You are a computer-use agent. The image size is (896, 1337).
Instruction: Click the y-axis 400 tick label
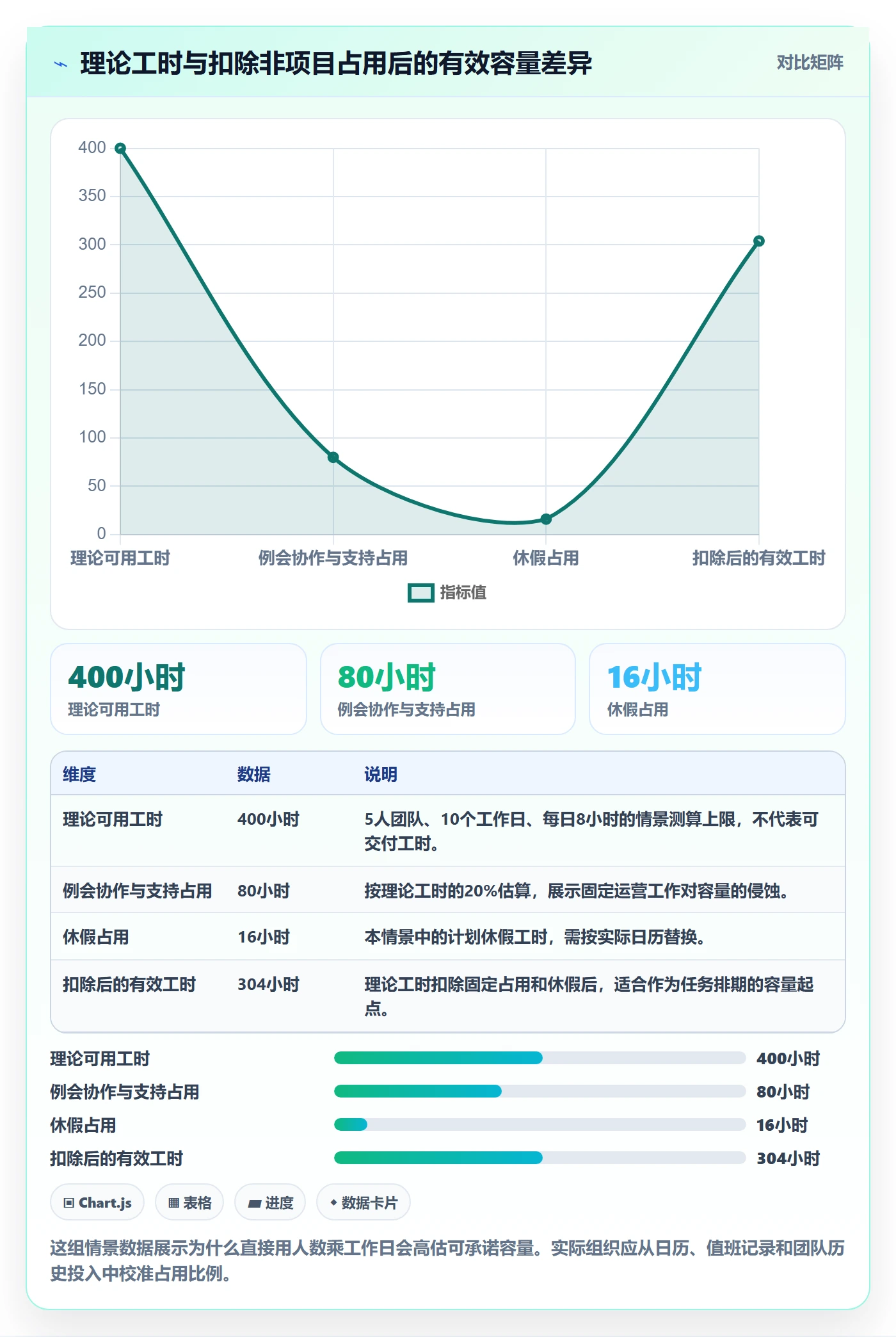click(x=92, y=147)
